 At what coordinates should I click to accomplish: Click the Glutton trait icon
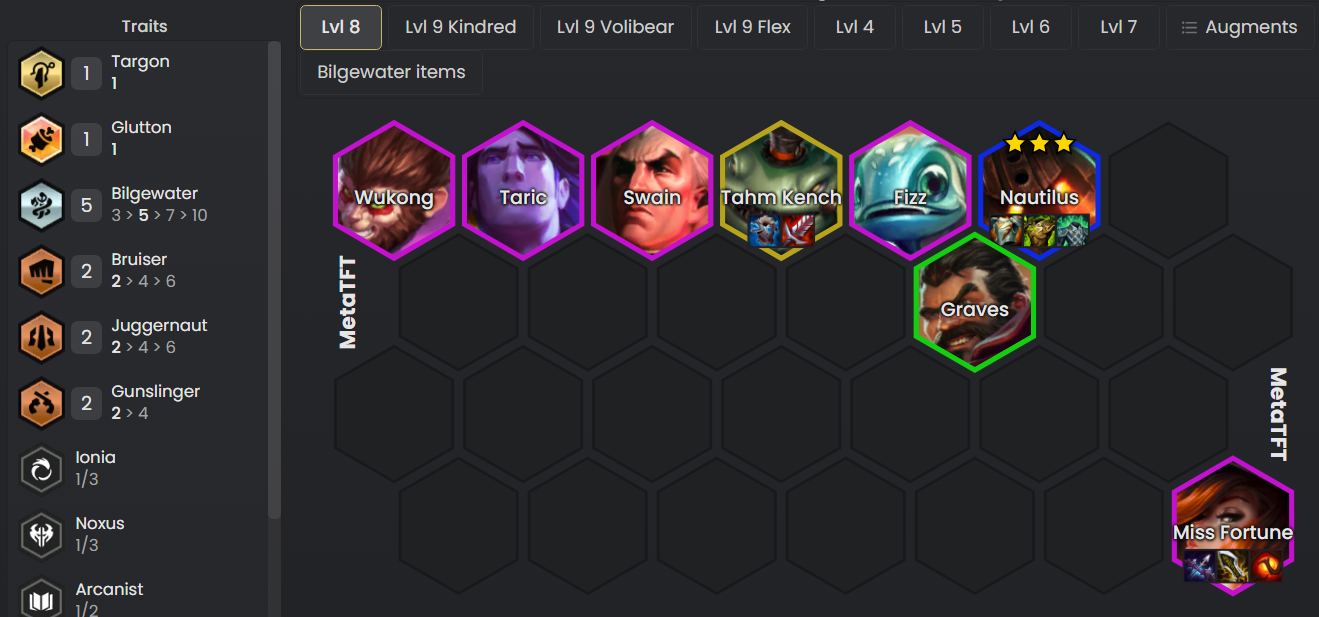click(x=42, y=139)
